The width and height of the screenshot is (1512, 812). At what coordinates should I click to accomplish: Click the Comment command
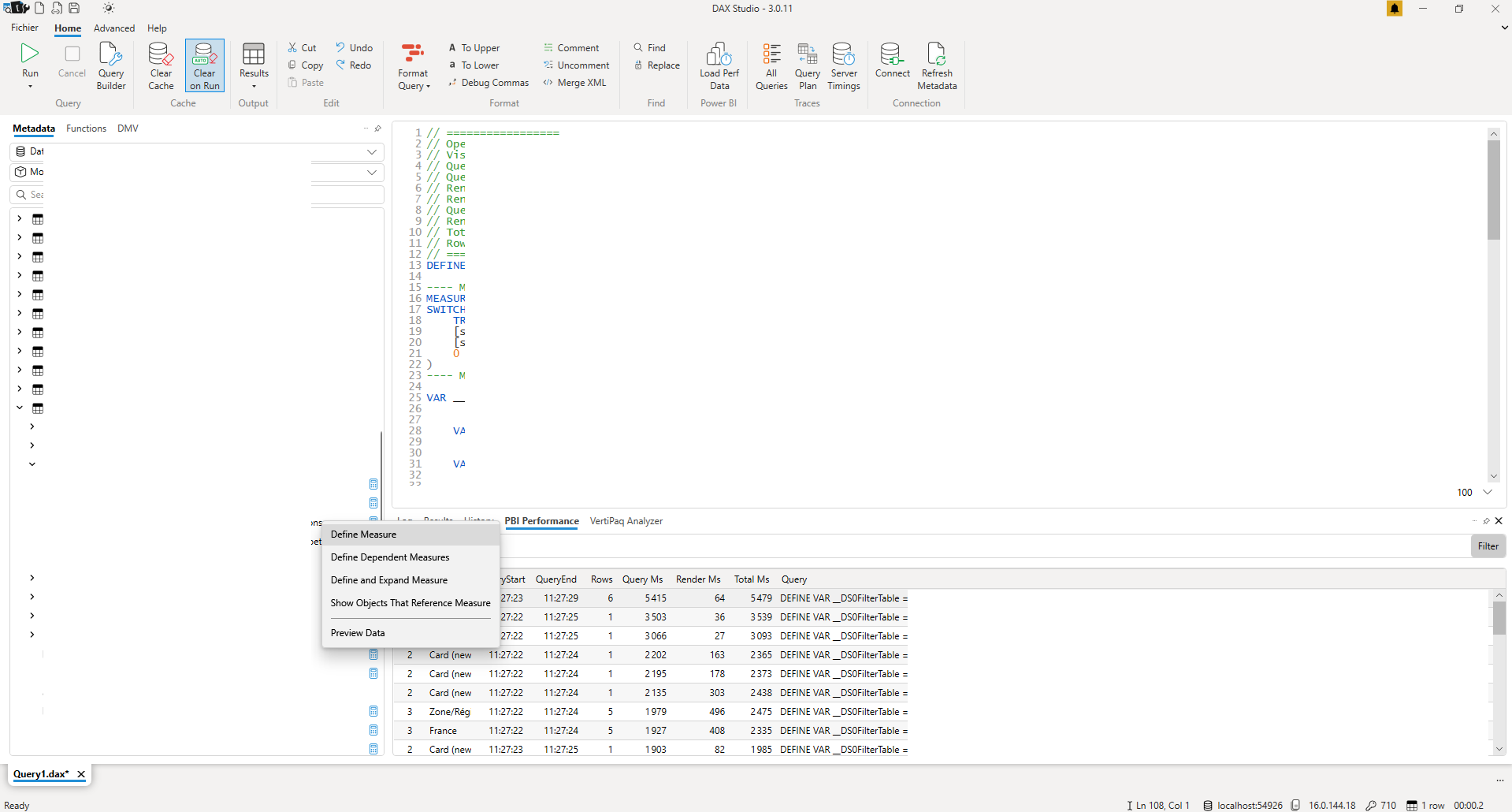(x=571, y=48)
